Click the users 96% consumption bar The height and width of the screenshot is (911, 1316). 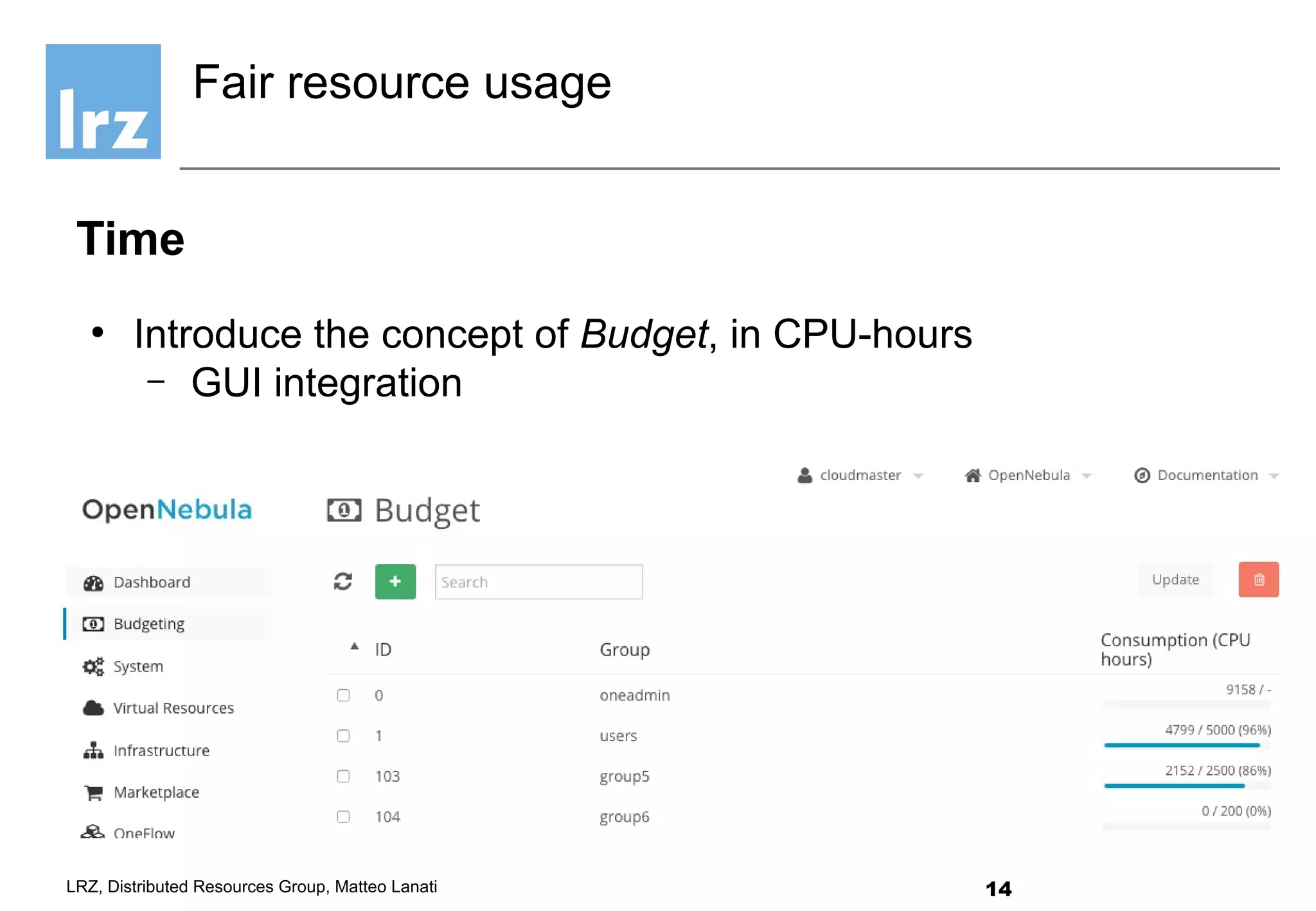tap(1186, 745)
